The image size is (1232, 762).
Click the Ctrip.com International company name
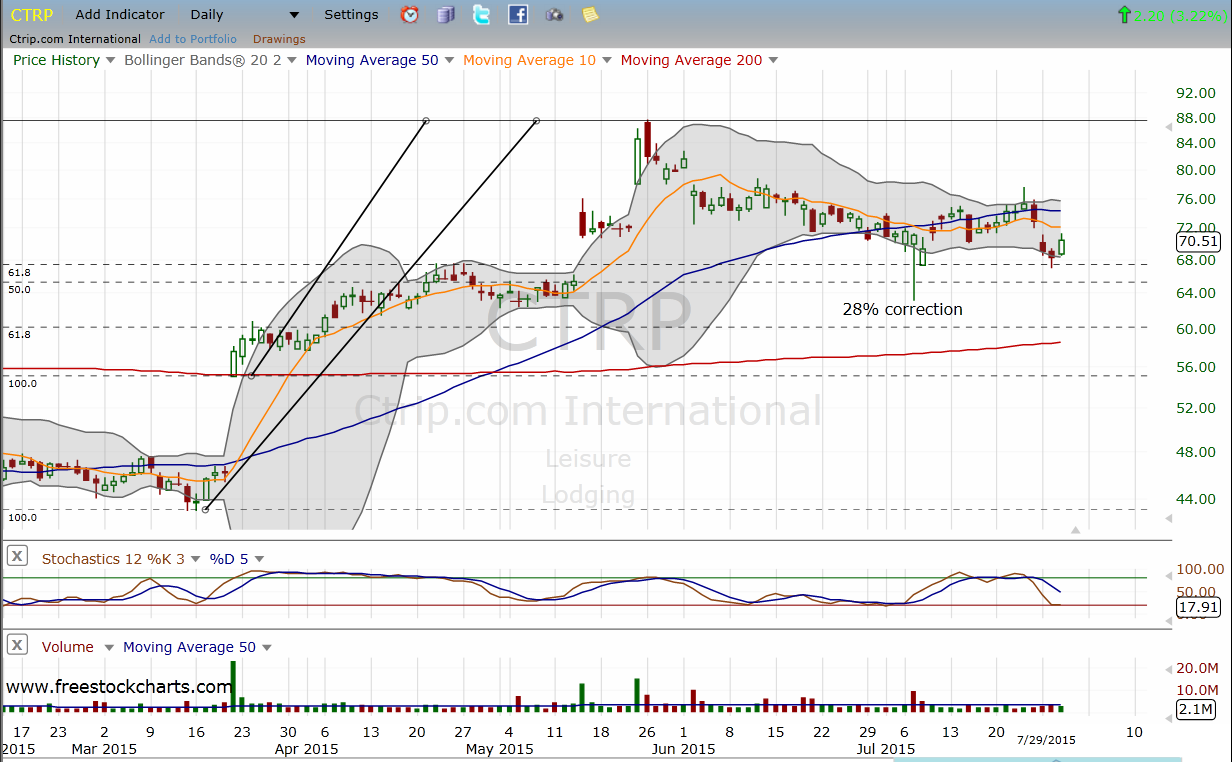pos(75,39)
